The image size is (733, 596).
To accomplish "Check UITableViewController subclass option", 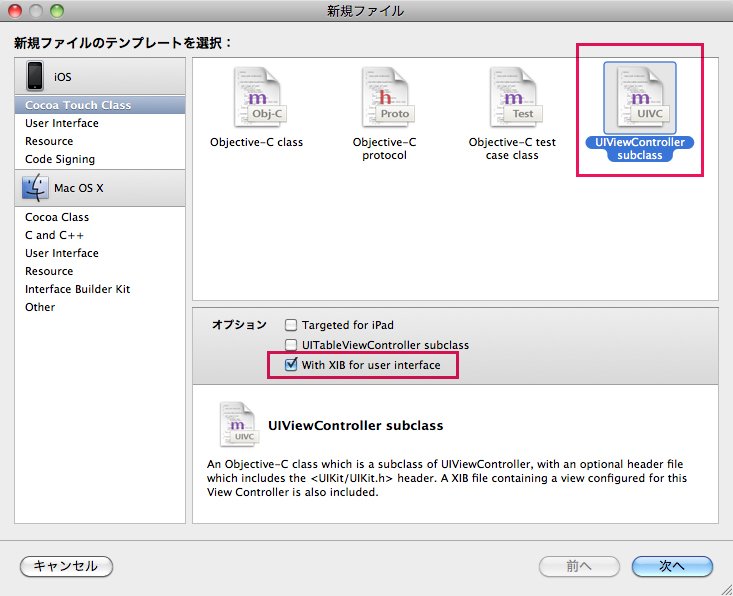I will pos(291,345).
